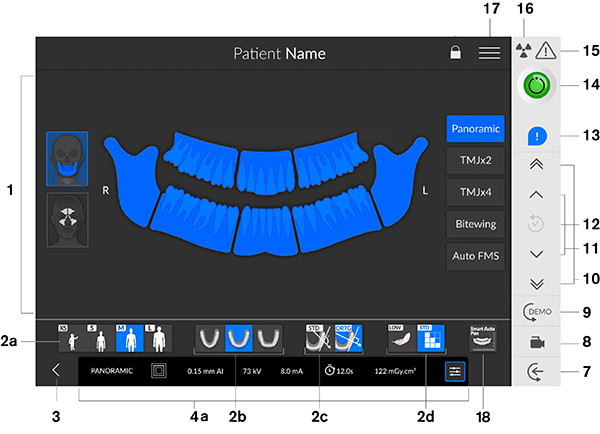Select the STD standard resolution grid option
The image size is (600, 434).
click(x=430, y=338)
